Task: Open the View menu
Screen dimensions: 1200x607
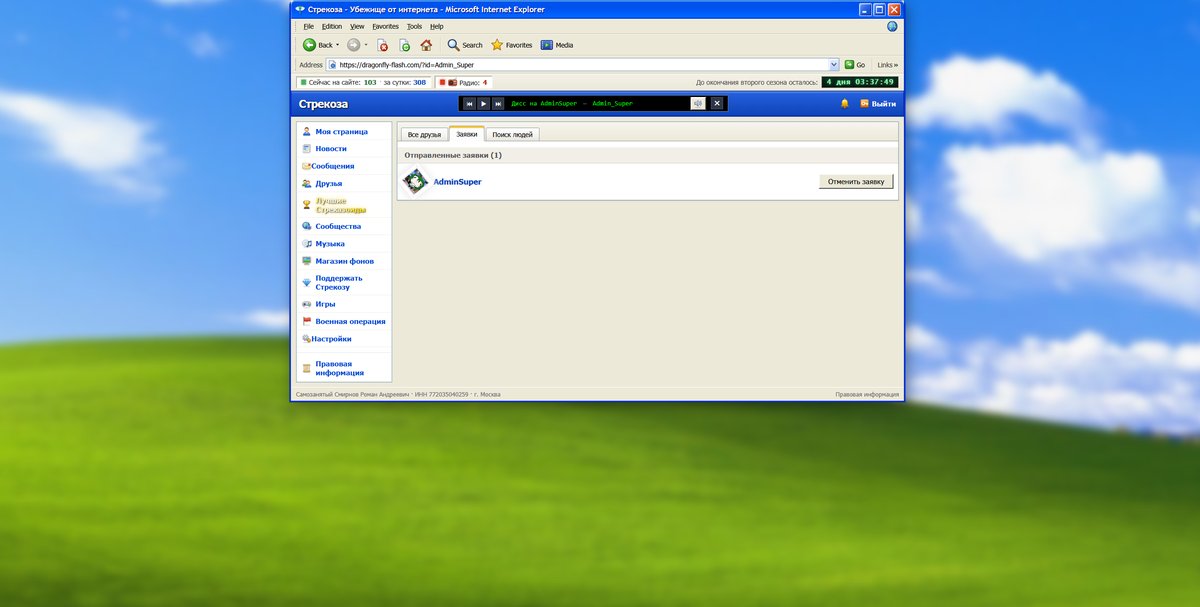Action: (x=357, y=26)
